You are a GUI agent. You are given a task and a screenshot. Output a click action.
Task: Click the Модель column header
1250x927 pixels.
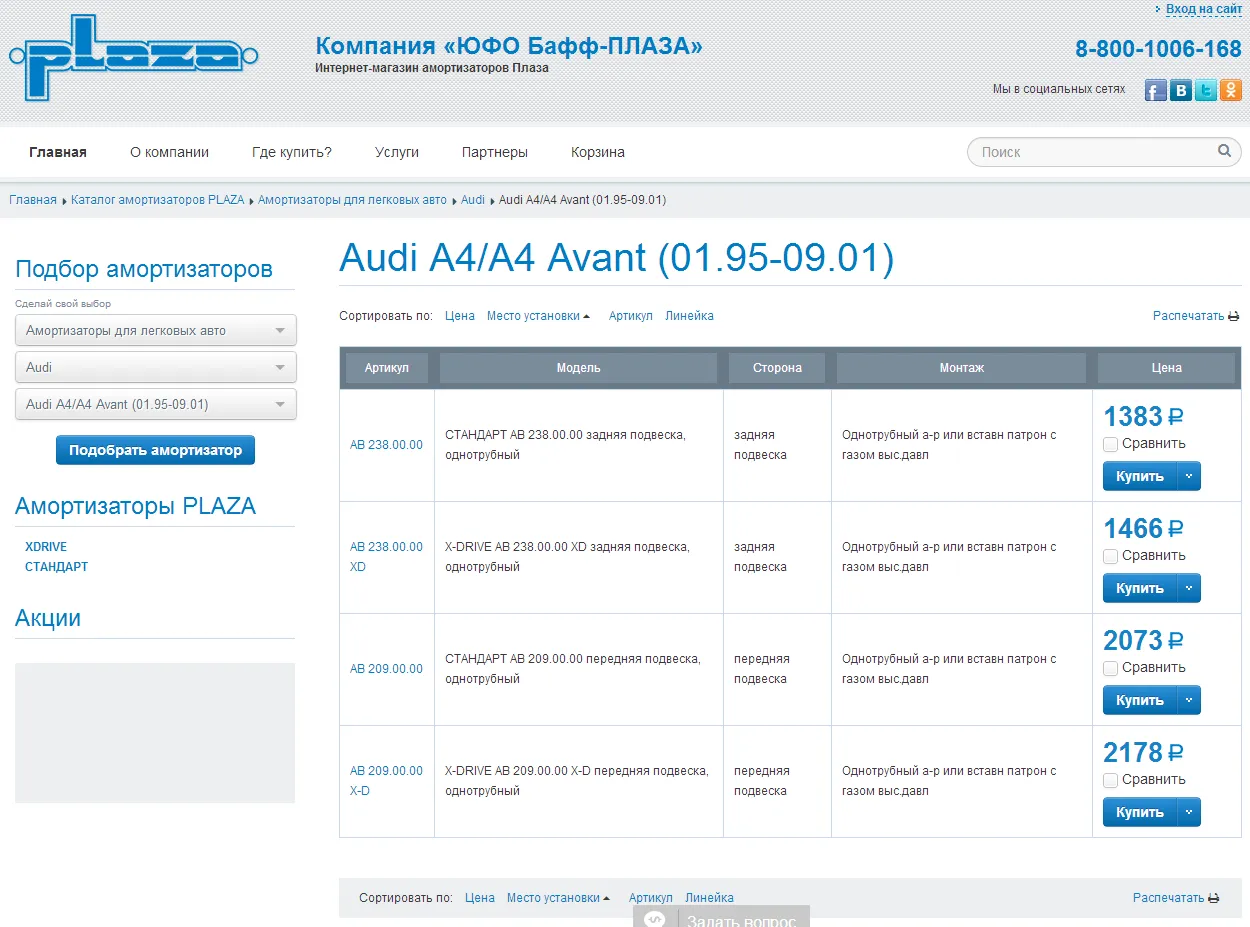[579, 368]
